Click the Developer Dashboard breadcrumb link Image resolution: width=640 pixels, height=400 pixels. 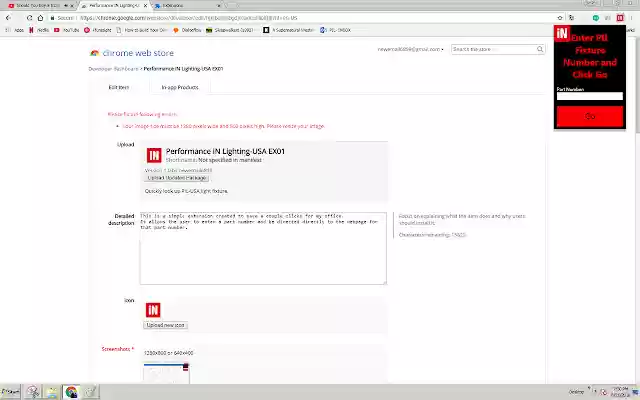click(113, 69)
